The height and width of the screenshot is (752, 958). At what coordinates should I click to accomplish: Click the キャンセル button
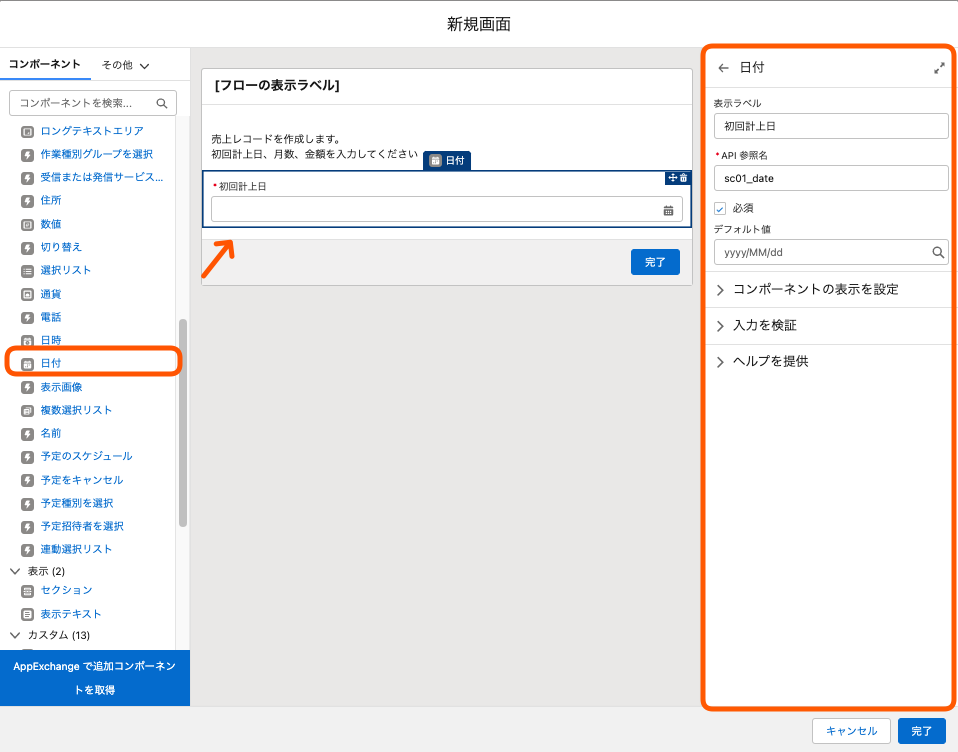(x=851, y=731)
